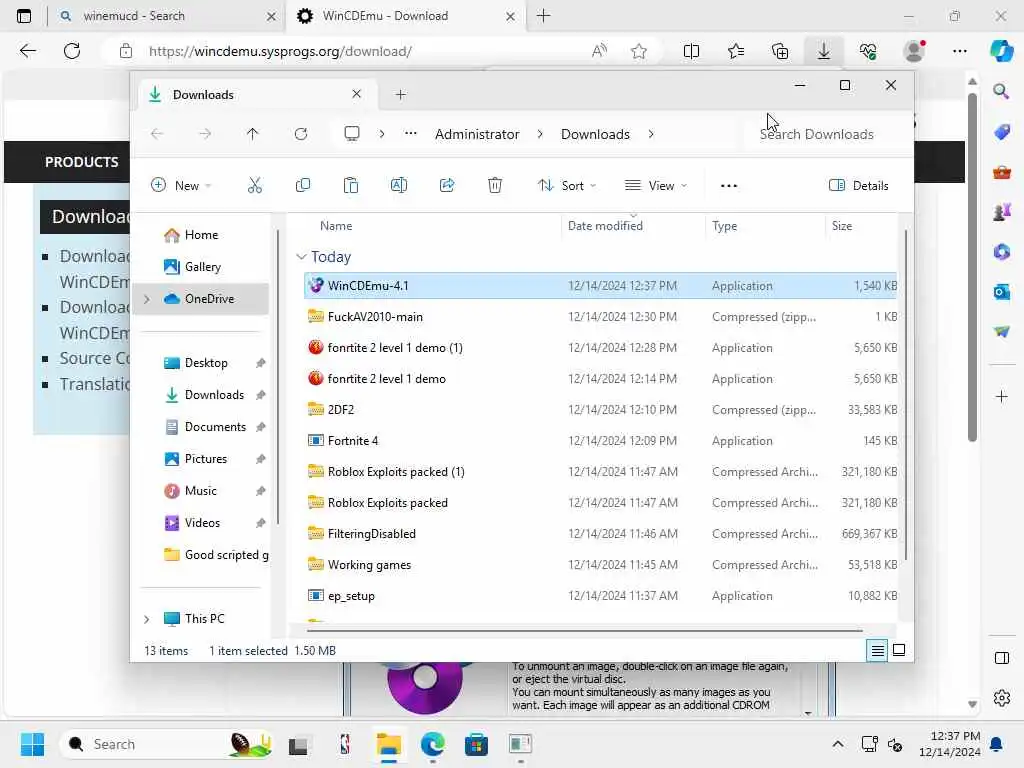The image size is (1024, 768).
Task: Open Desktop quick access folder
Action: (x=206, y=363)
